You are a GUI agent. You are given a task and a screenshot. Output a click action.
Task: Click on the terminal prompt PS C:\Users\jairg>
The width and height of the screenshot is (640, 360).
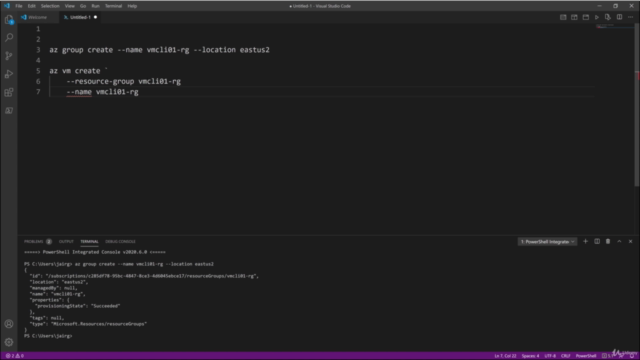point(48,336)
